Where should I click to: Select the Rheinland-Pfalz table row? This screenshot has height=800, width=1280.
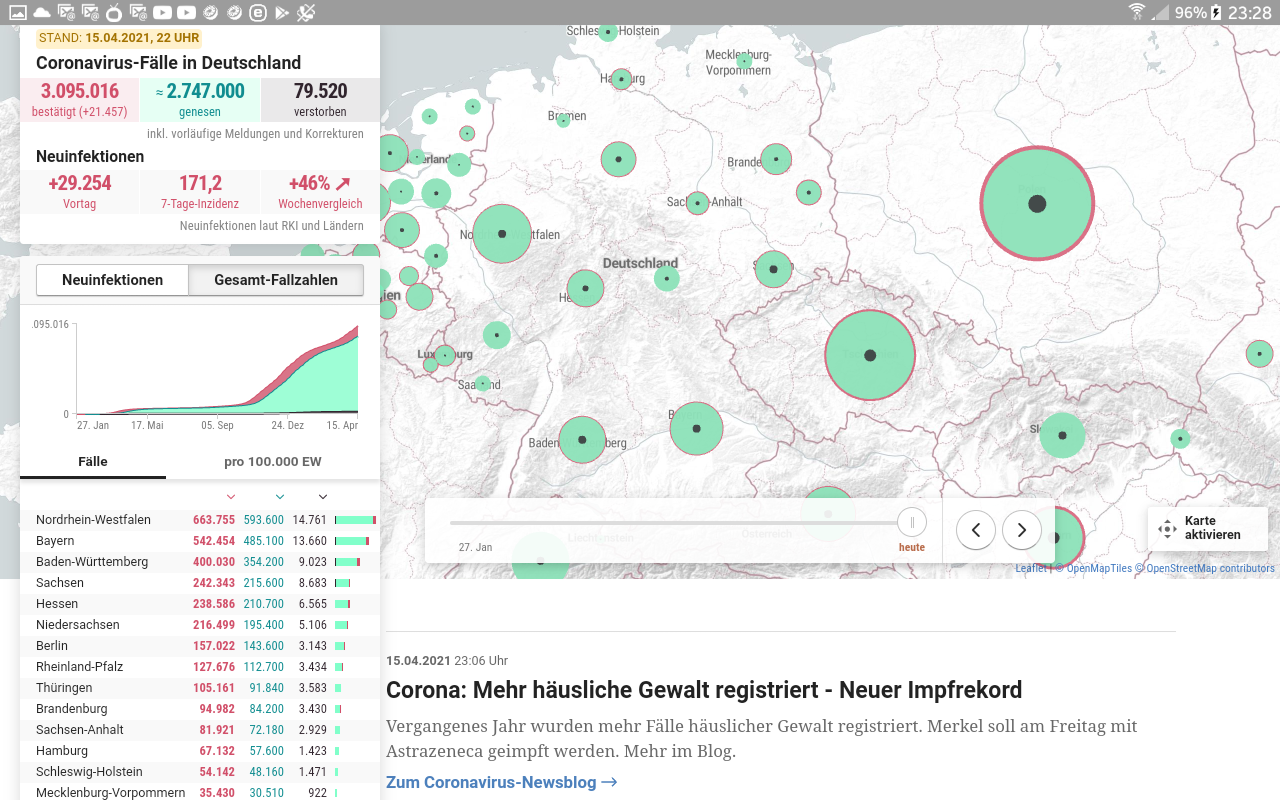coord(200,666)
